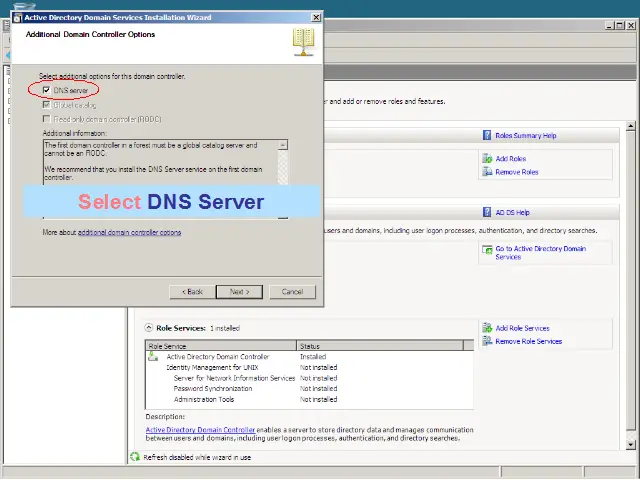This screenshot has width=640, height=480.
Task: Select Identity Management for UNIX row
Action: click(309, 367)
